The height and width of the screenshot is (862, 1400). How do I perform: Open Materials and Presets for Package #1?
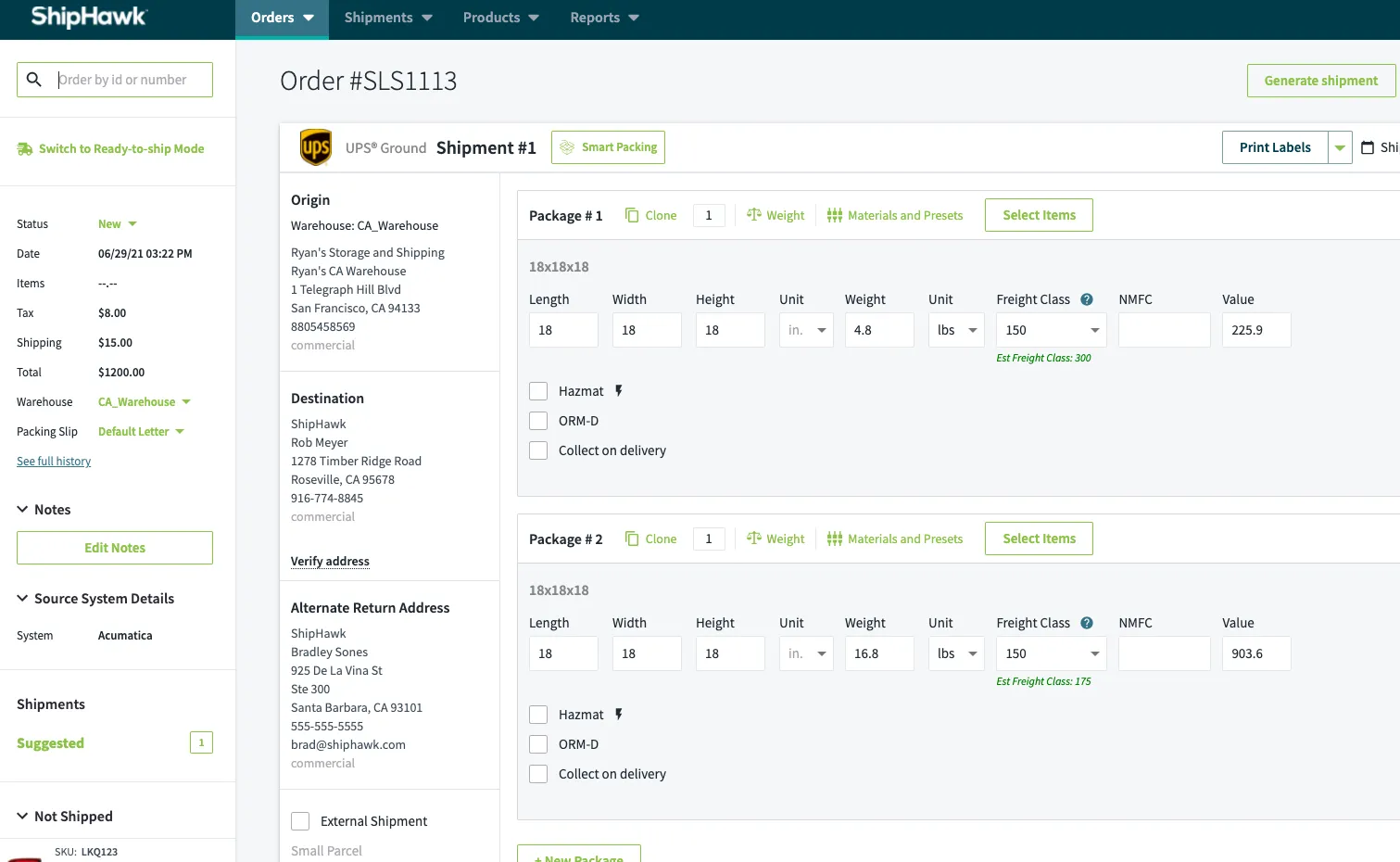point(894,214)
